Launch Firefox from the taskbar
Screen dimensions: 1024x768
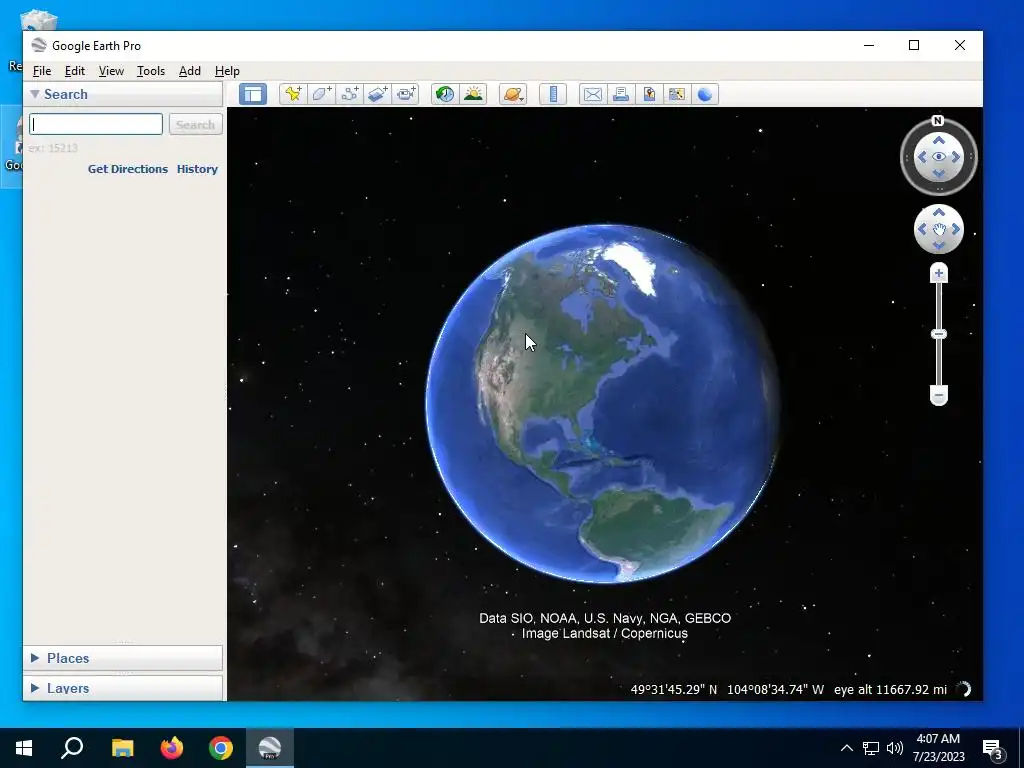(172, 748)
